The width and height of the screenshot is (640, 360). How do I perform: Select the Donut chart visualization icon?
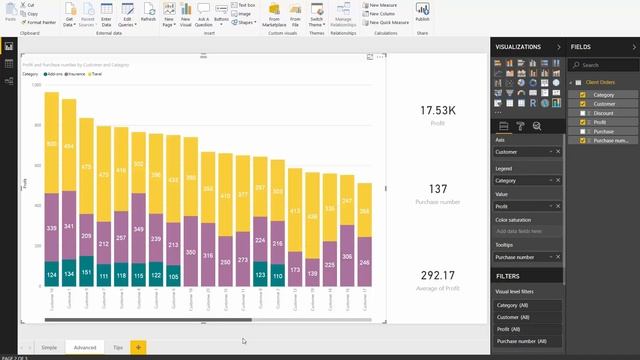[x=533, y=83]
